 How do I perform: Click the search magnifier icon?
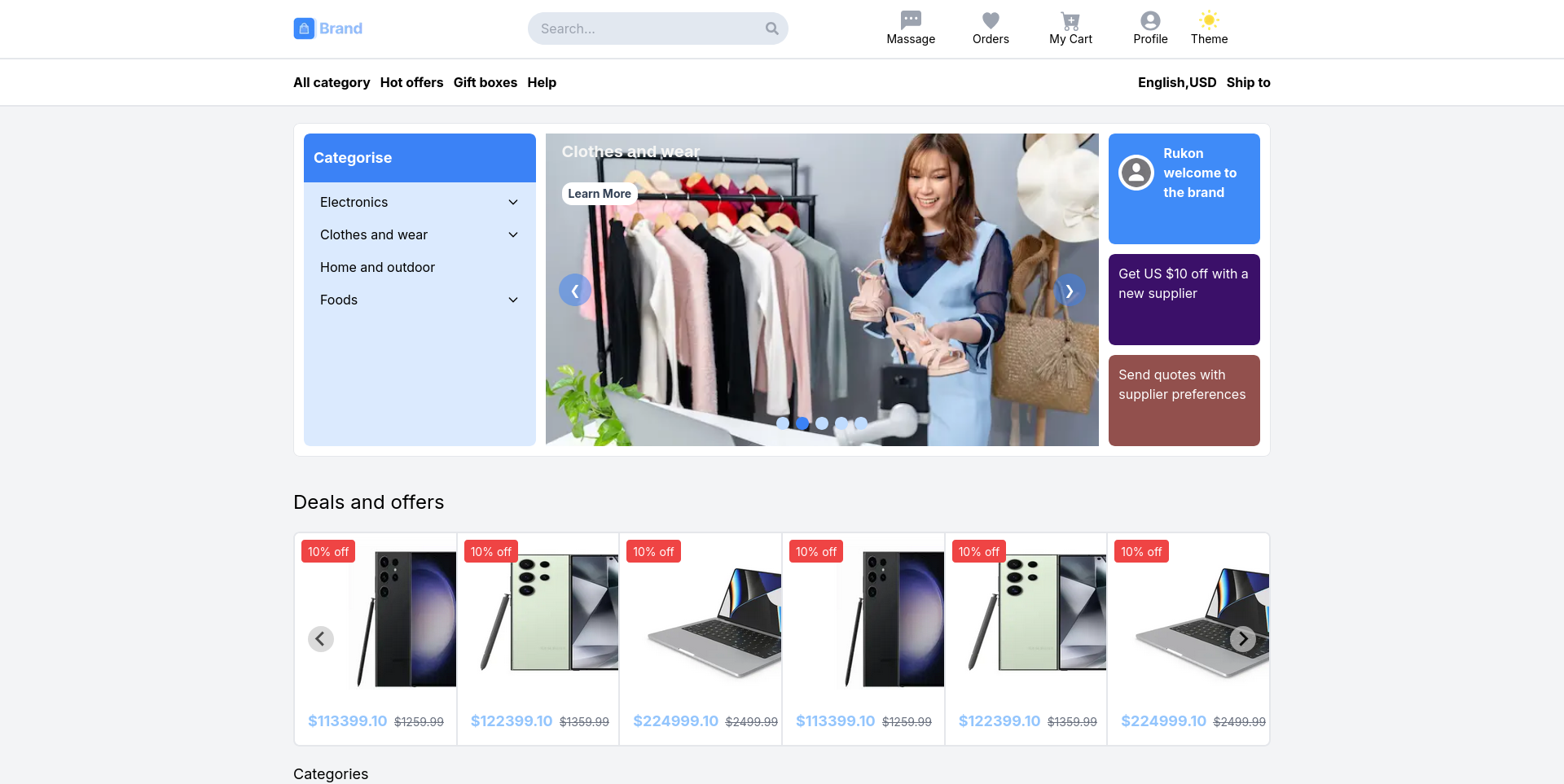coord(771,28)
